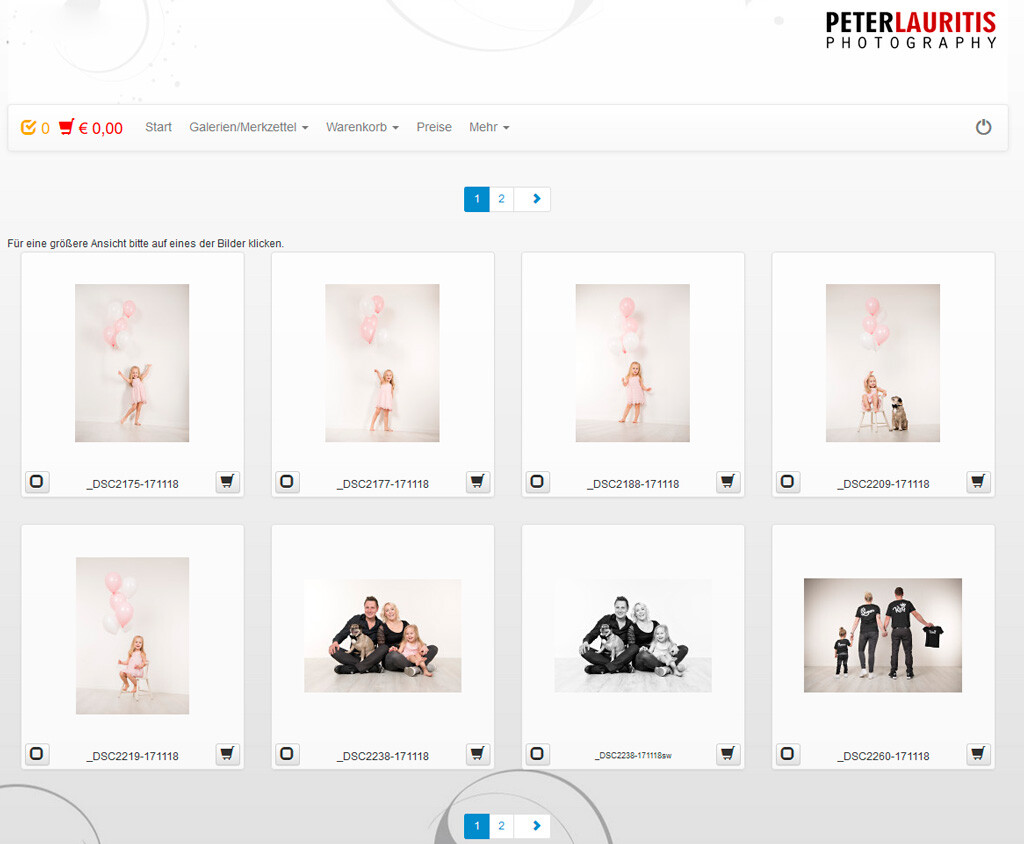Click the filename text _DSC2175-171118
Image resolution: width=1024 pixels, height=844 pixels.
point(133,484)
